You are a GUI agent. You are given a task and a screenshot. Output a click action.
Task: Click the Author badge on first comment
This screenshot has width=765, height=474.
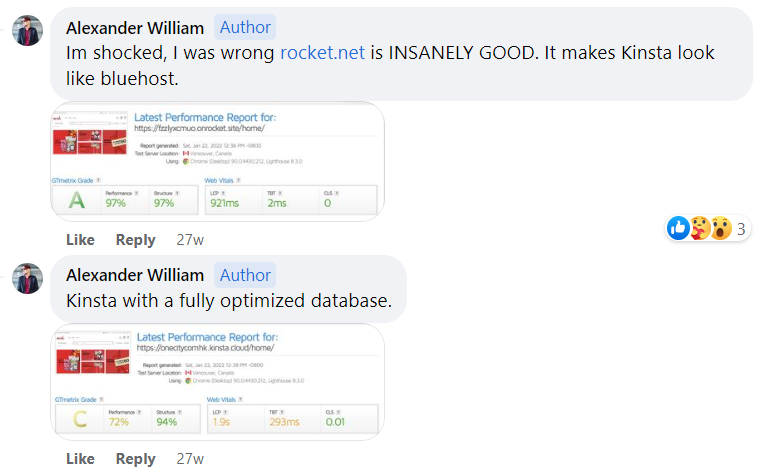pos(245,27)
